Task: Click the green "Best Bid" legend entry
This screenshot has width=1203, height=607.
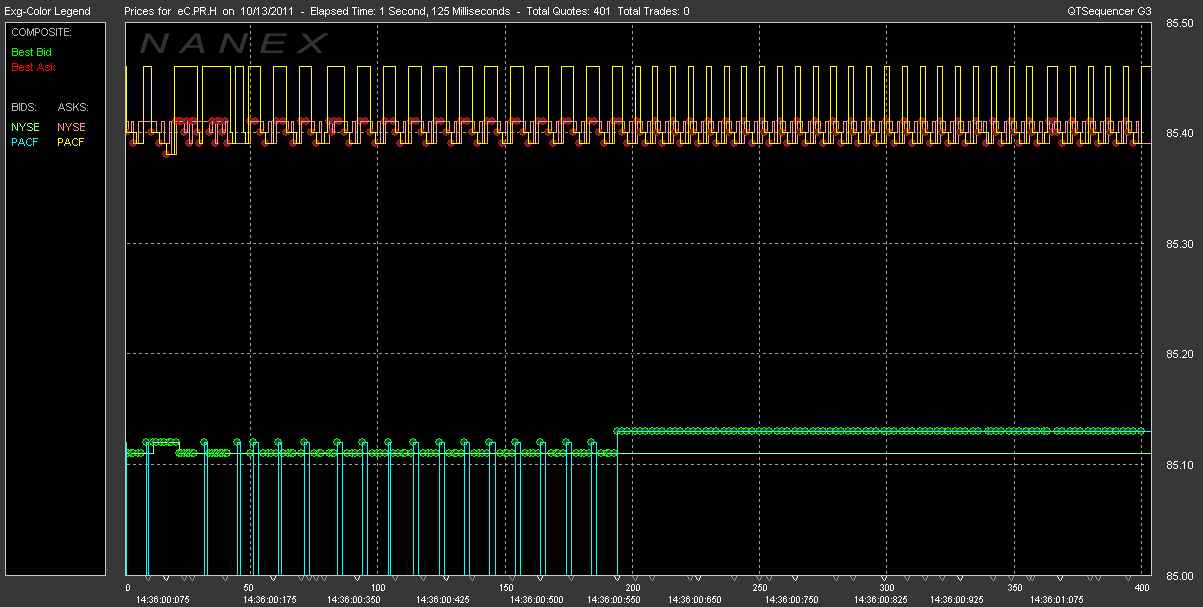Action: tap(32, 51)
